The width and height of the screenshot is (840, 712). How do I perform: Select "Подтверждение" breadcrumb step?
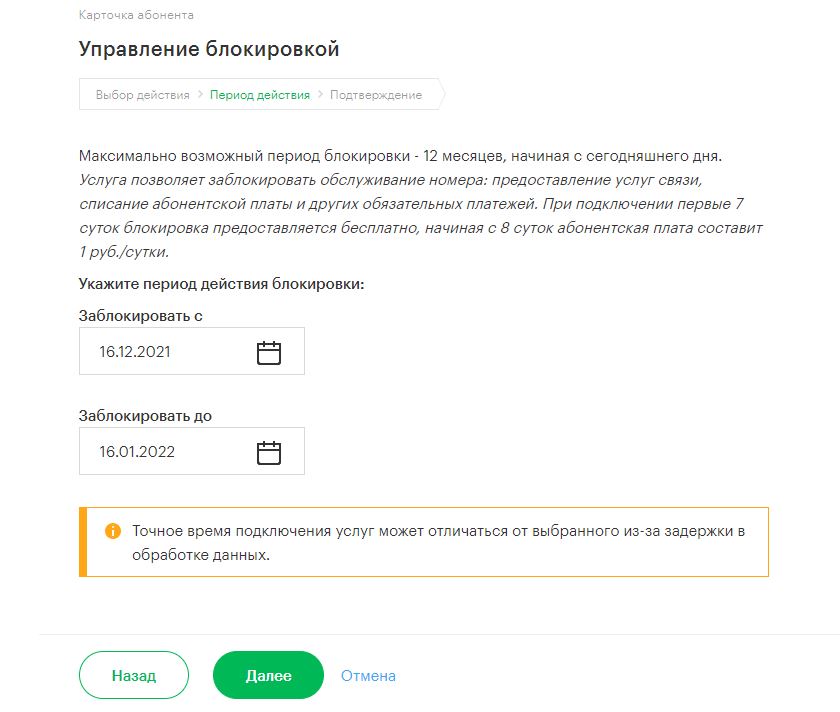pyautogui.click(x=376, y=95)
